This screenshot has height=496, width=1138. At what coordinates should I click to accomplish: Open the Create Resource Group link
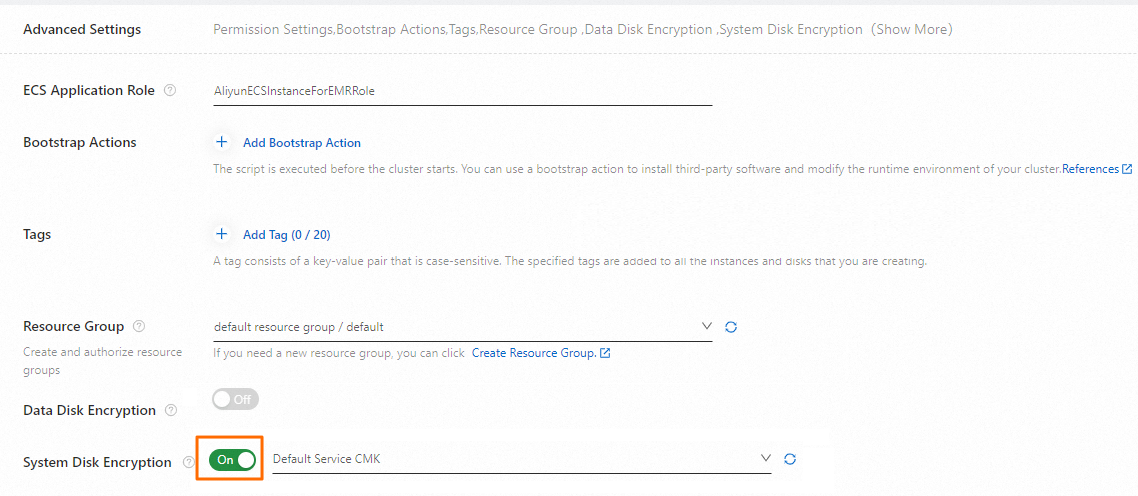[533, 353]
